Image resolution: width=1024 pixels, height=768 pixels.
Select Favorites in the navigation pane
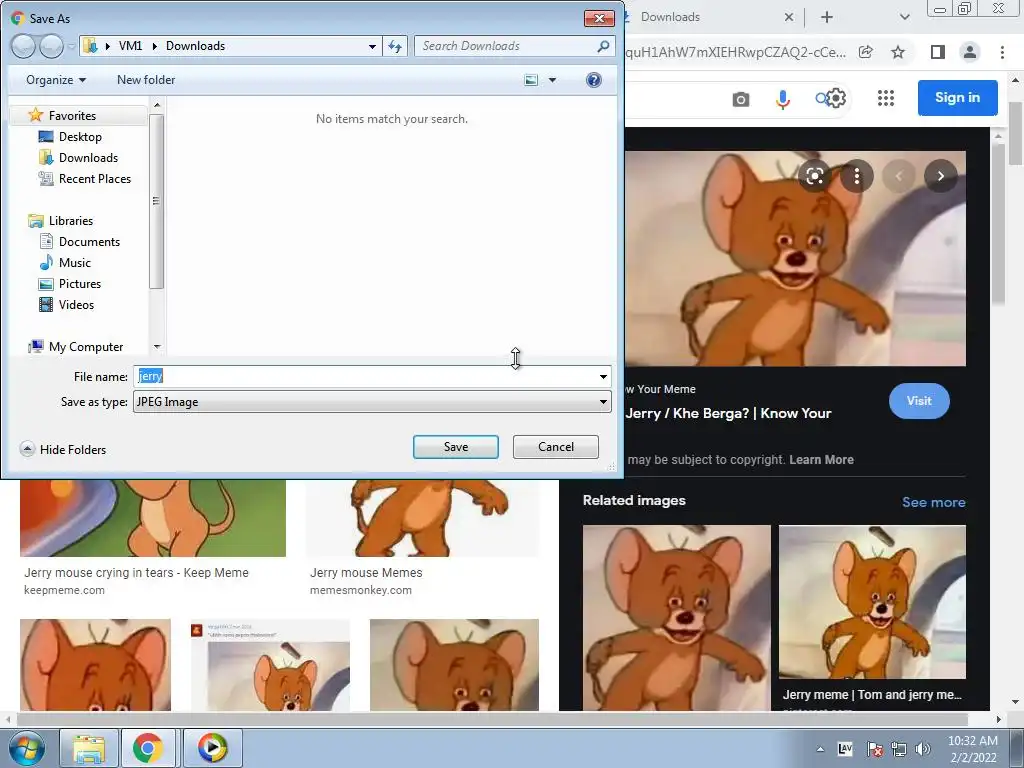[72, 116]
